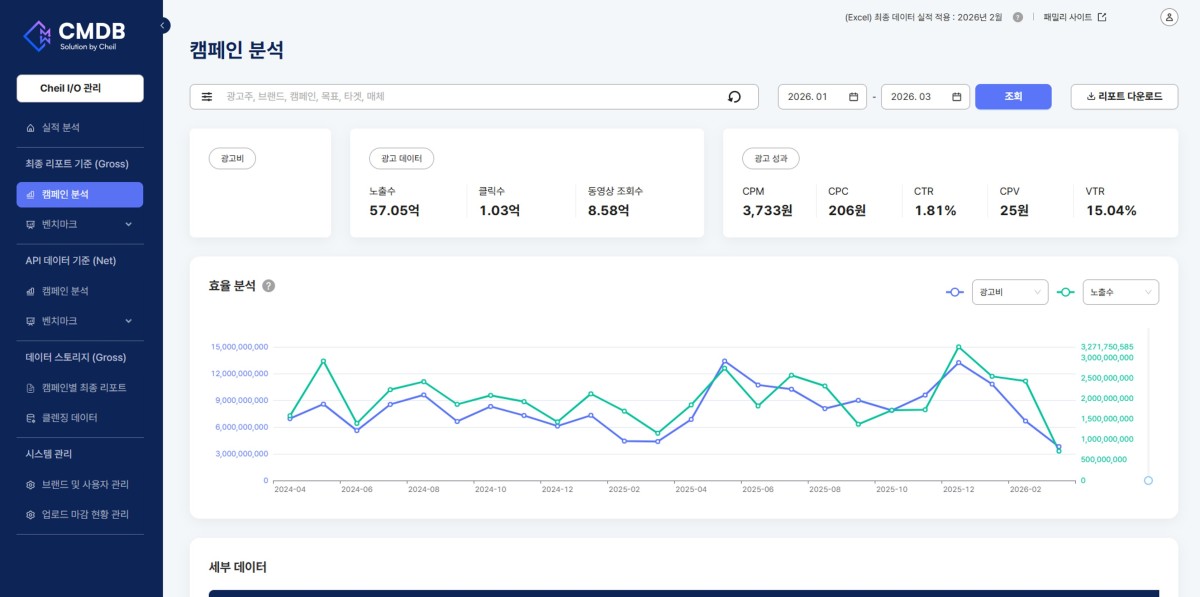Open the filter settings icon in search bar
This screenshot has height=597, width=1200.
point(207,97)
